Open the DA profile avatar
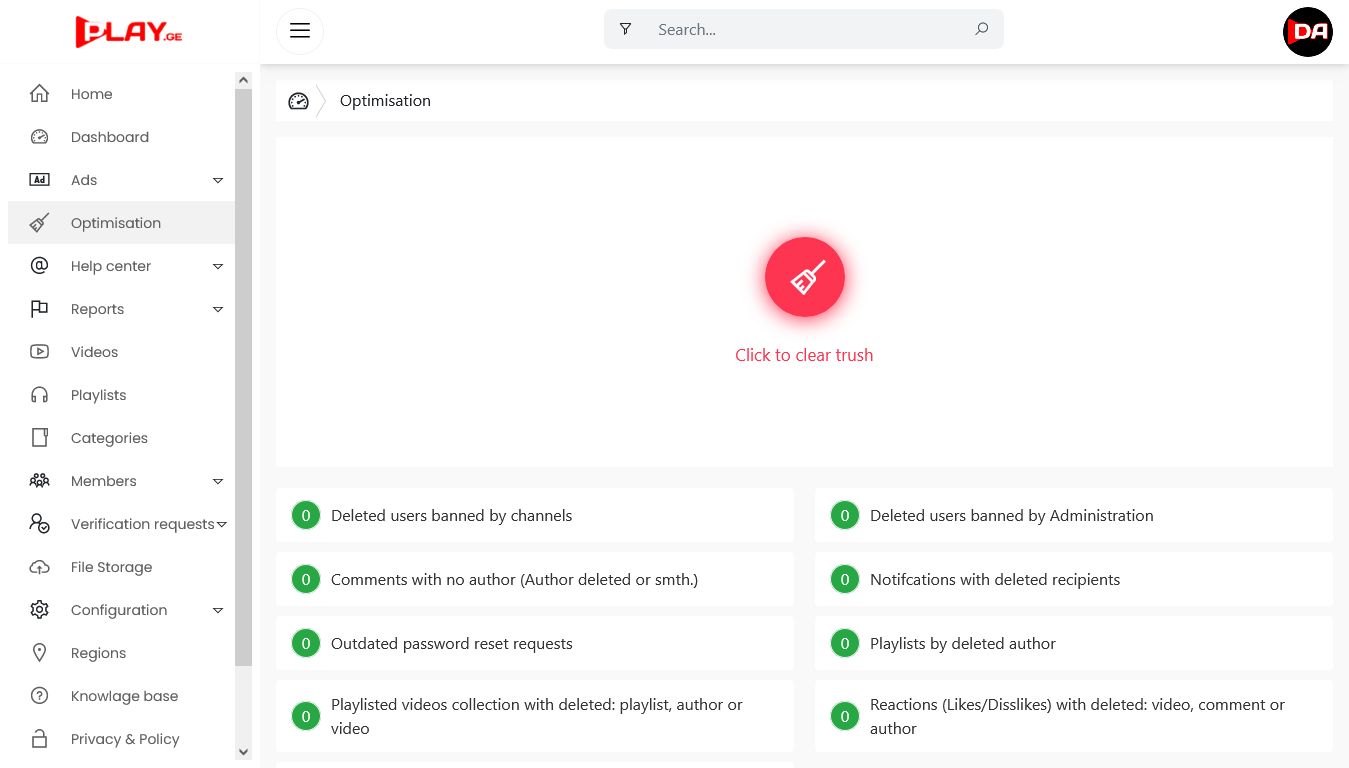The width and height of the screenshot is (1349, 768). coord(1307,31)
